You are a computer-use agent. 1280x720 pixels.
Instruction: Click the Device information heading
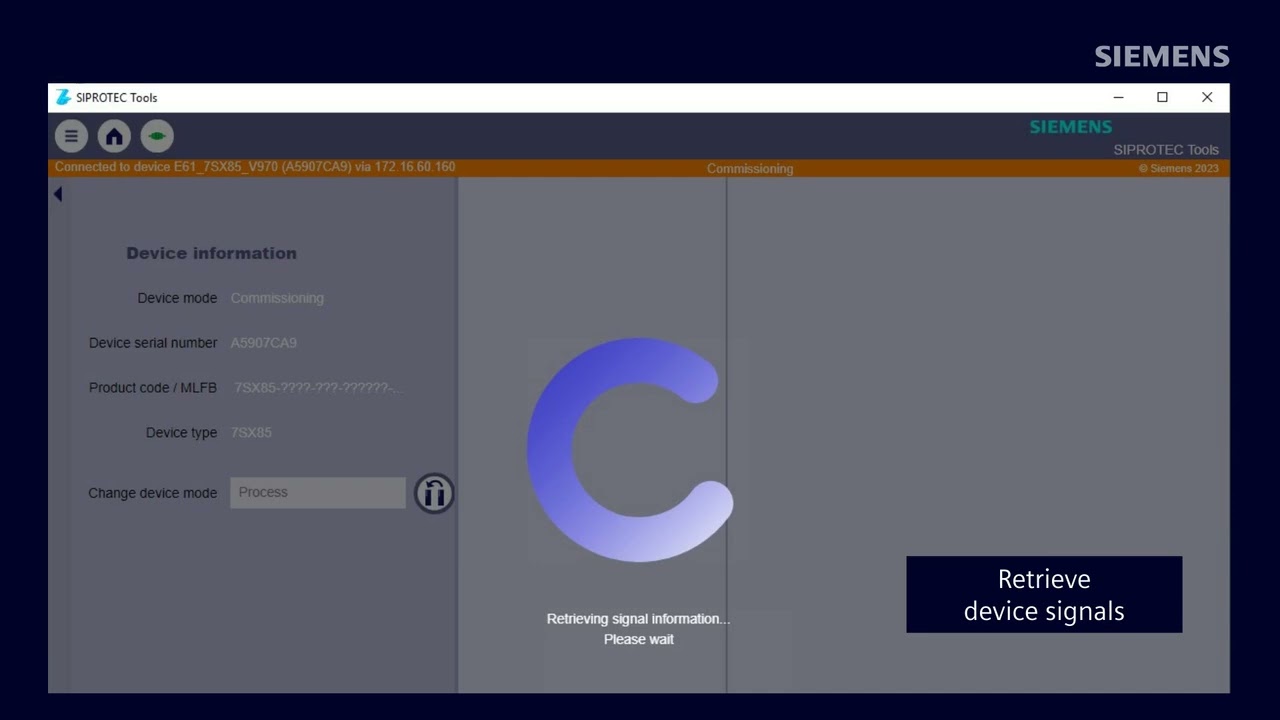[x=211, y=253]
